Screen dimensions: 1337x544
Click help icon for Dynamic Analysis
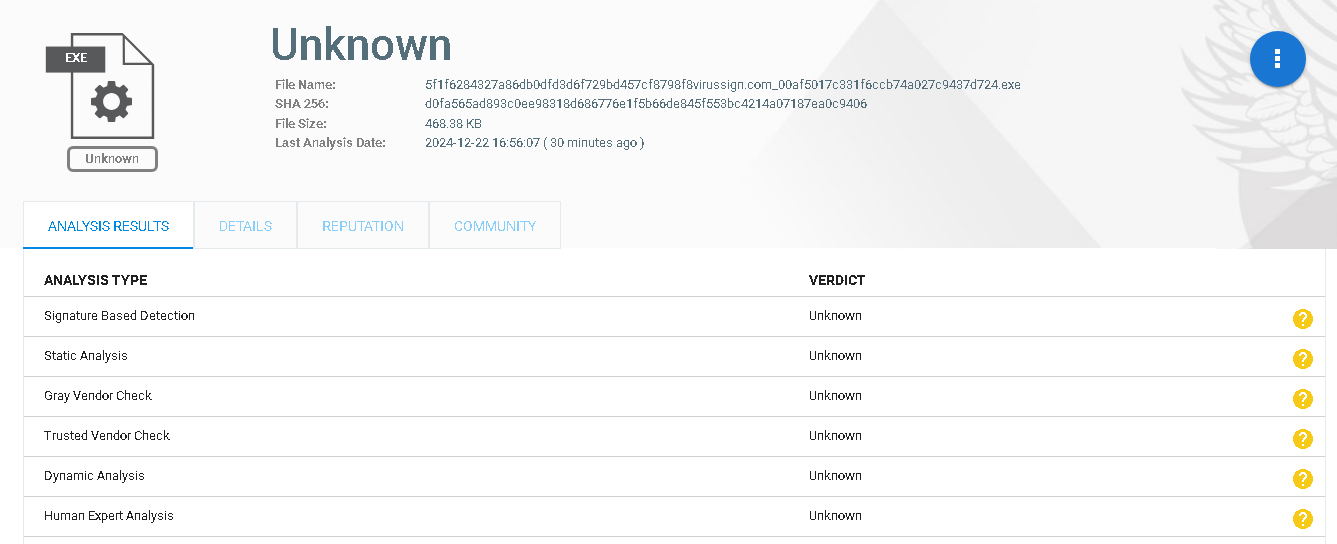[x=1302, y=479]
